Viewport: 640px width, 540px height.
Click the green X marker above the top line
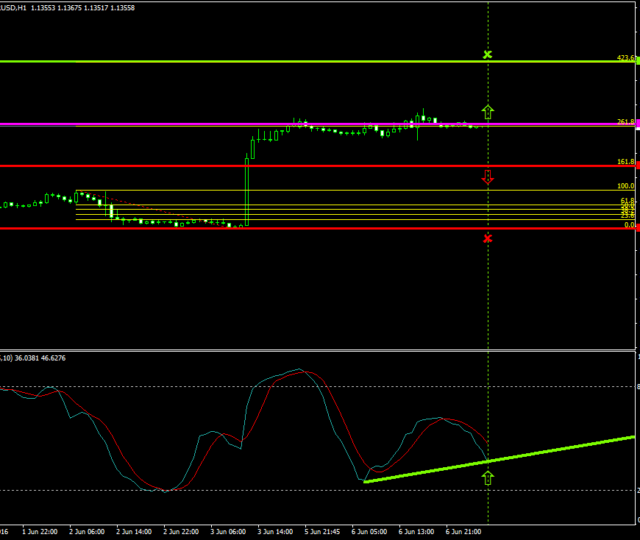[x=488, y=54]
